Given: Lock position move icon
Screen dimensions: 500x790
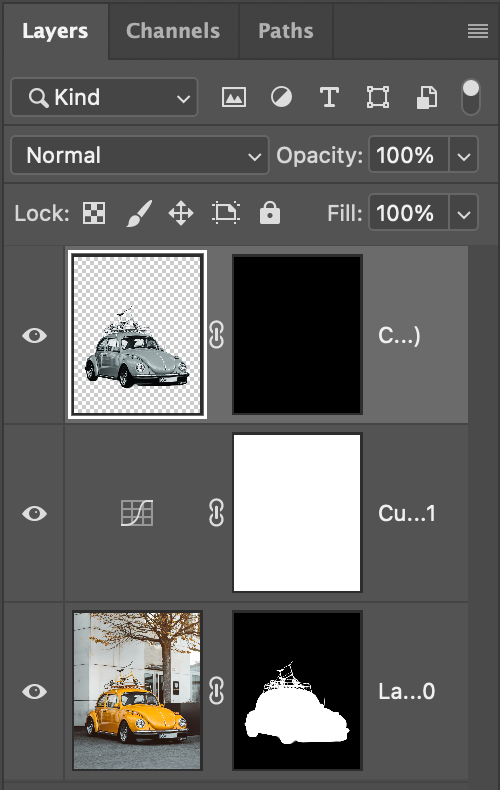Looking at the screenshot, I should pyautogui.click(x=181, y=213).
